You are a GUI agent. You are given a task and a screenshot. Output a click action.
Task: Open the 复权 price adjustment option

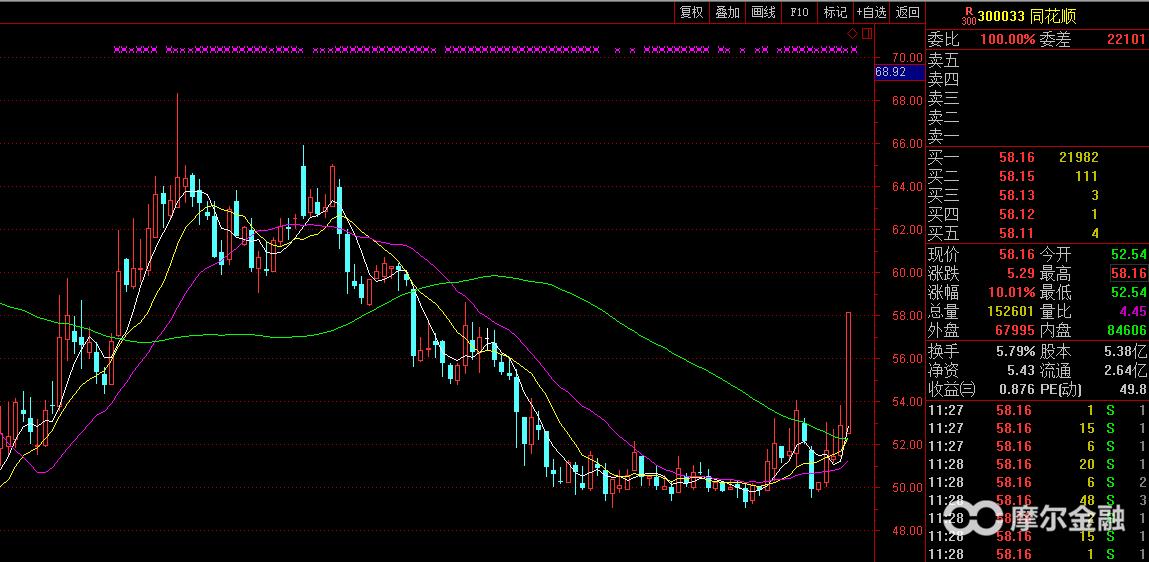[692, 12]
